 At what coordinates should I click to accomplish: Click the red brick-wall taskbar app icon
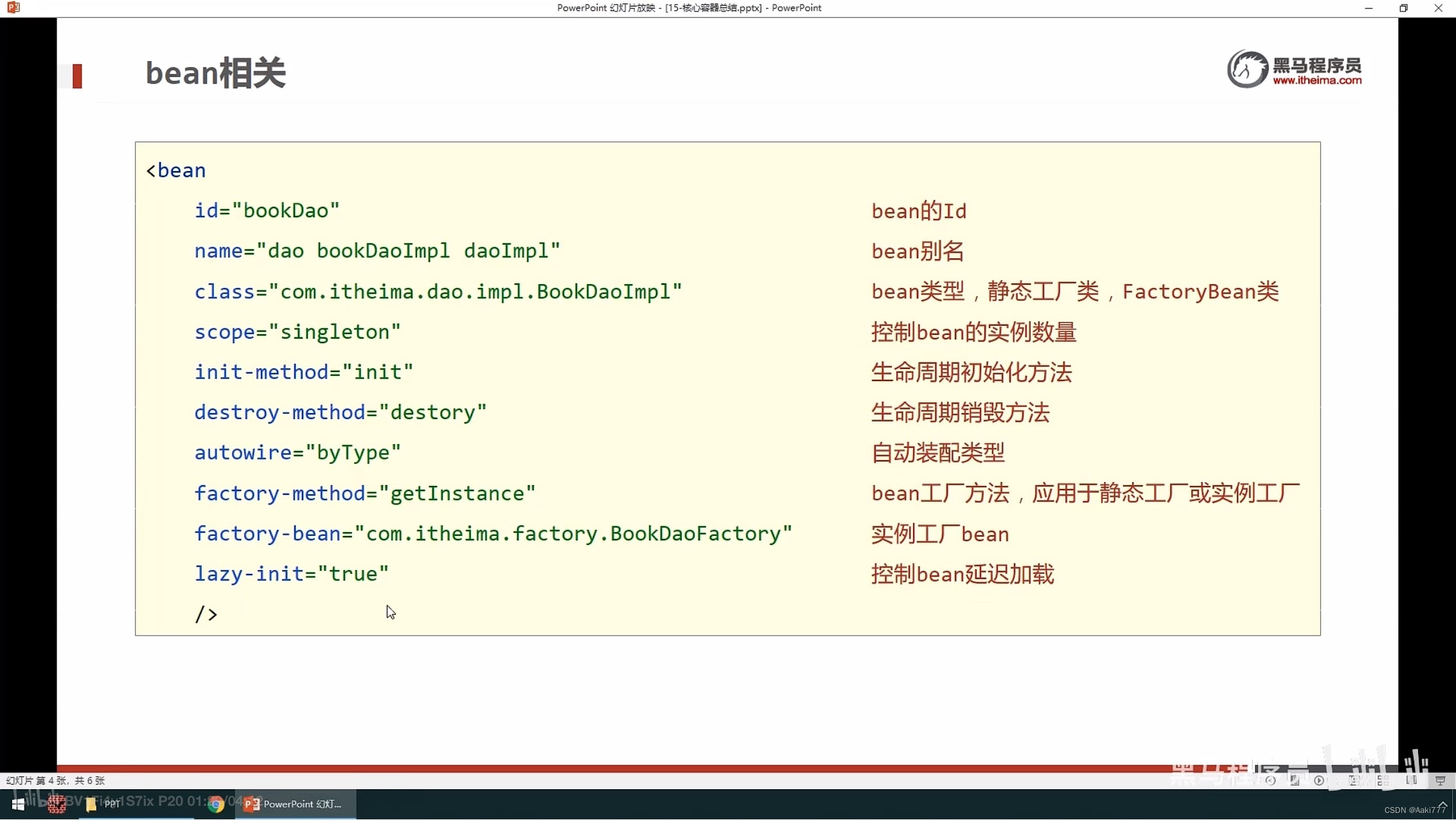pos(57,804)
